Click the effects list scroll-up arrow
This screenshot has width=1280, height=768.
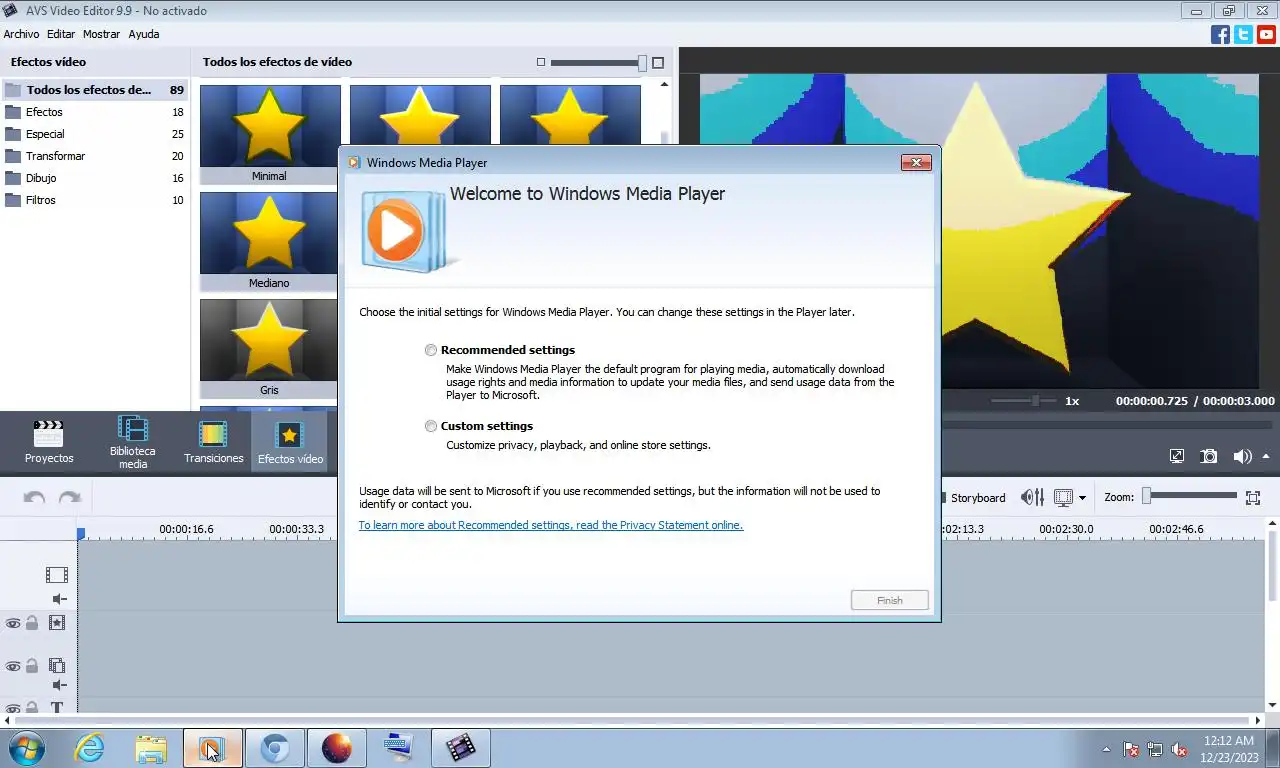(x=665, y=86)
